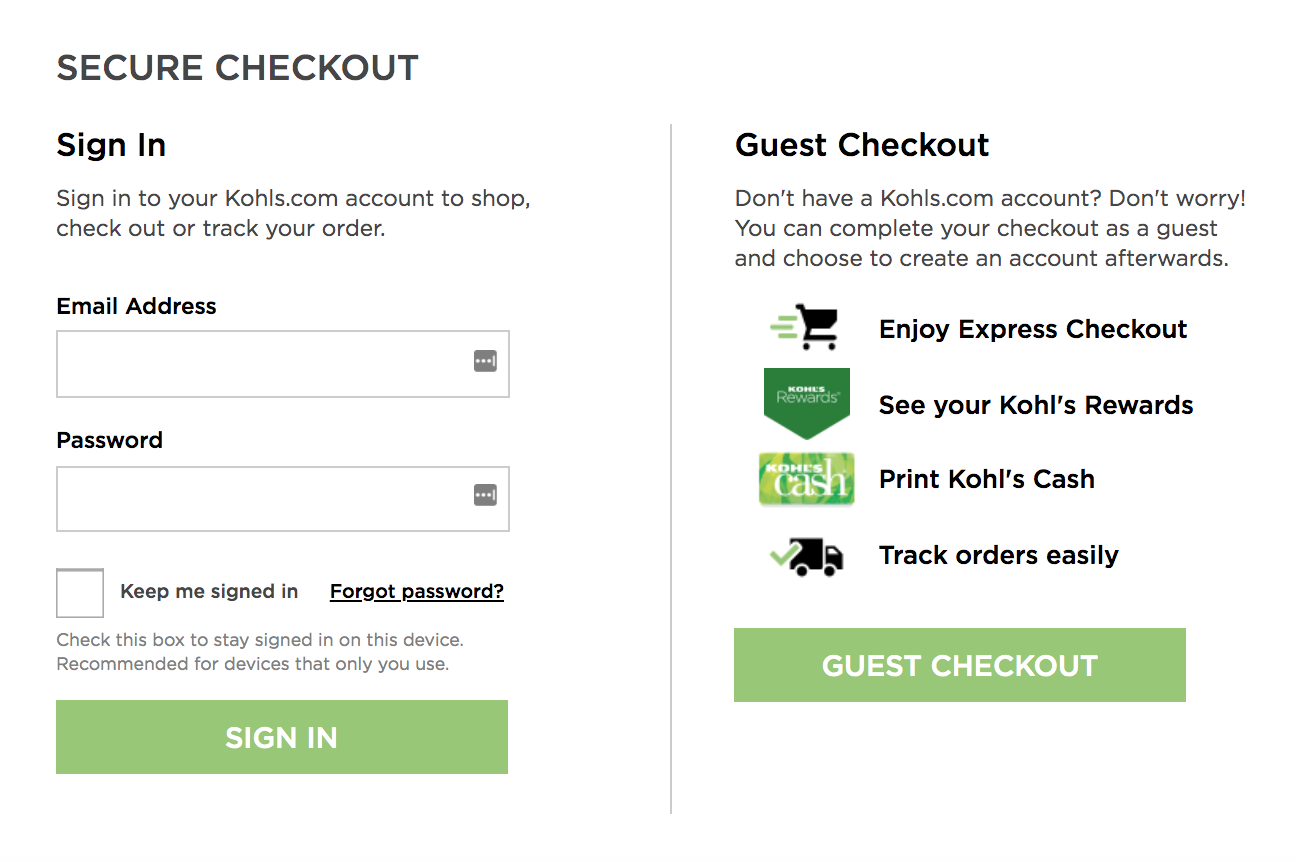Click the delivery truck tracking icon
The width and height of the screenshot is (1296, 862).
[x=806, y=556]
